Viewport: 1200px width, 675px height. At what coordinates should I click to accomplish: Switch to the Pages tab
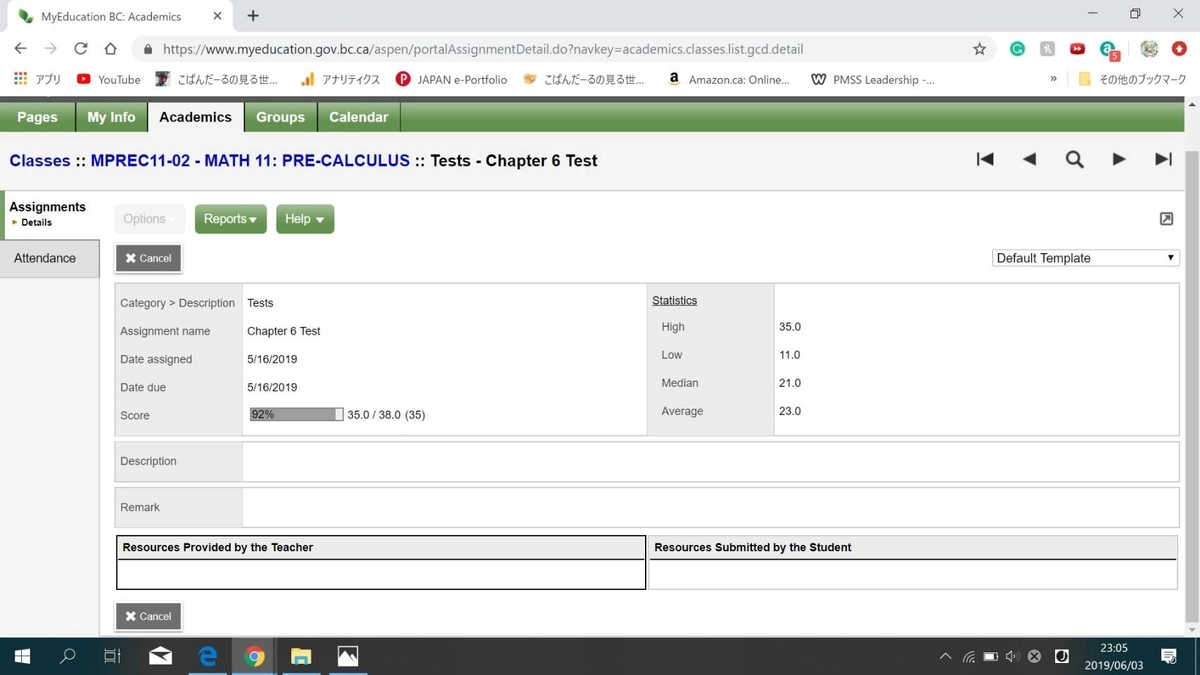[37, 117]
